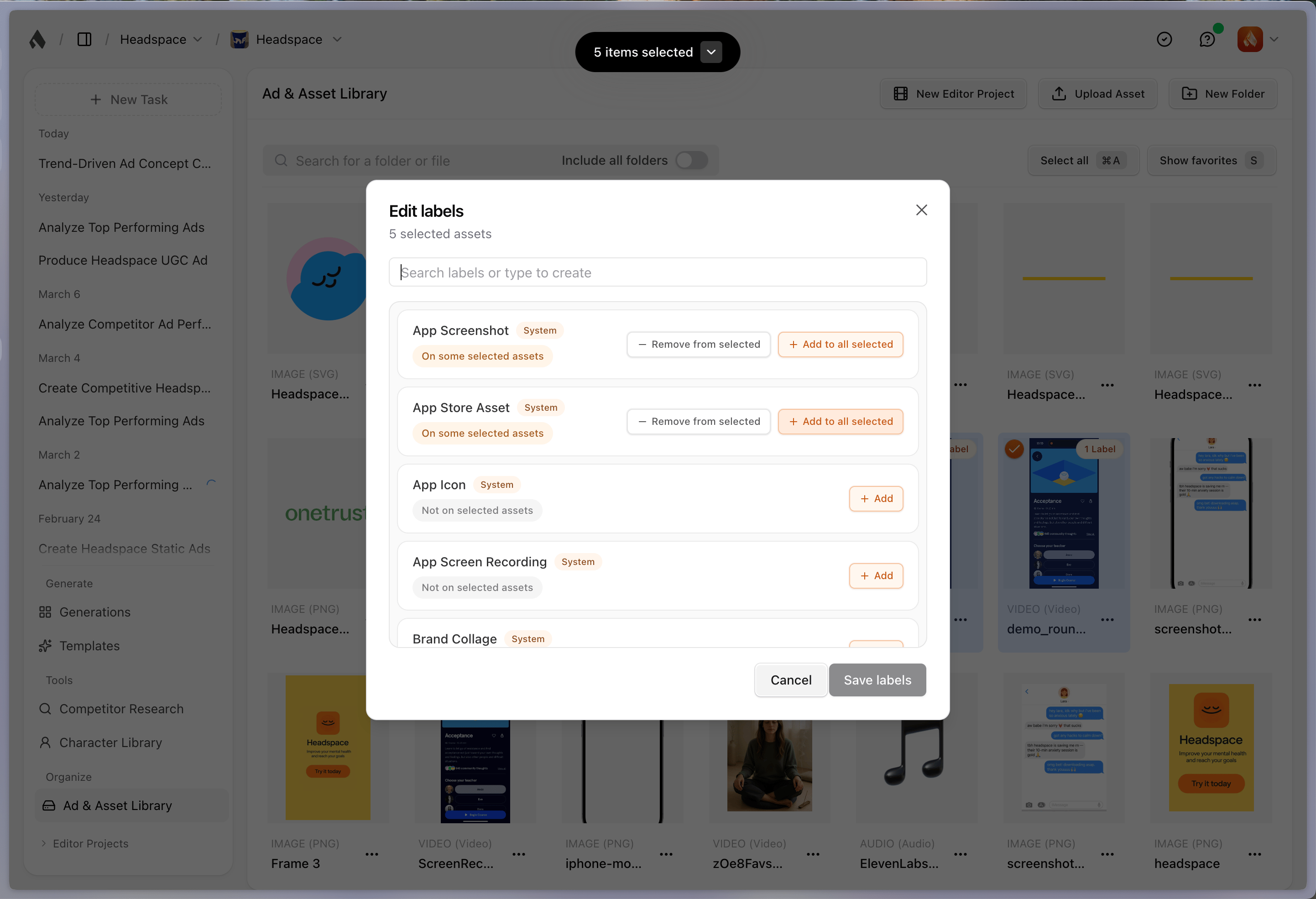1316x899 pixels.
Task: Click Save labels button
Action: tap(877, 680)
